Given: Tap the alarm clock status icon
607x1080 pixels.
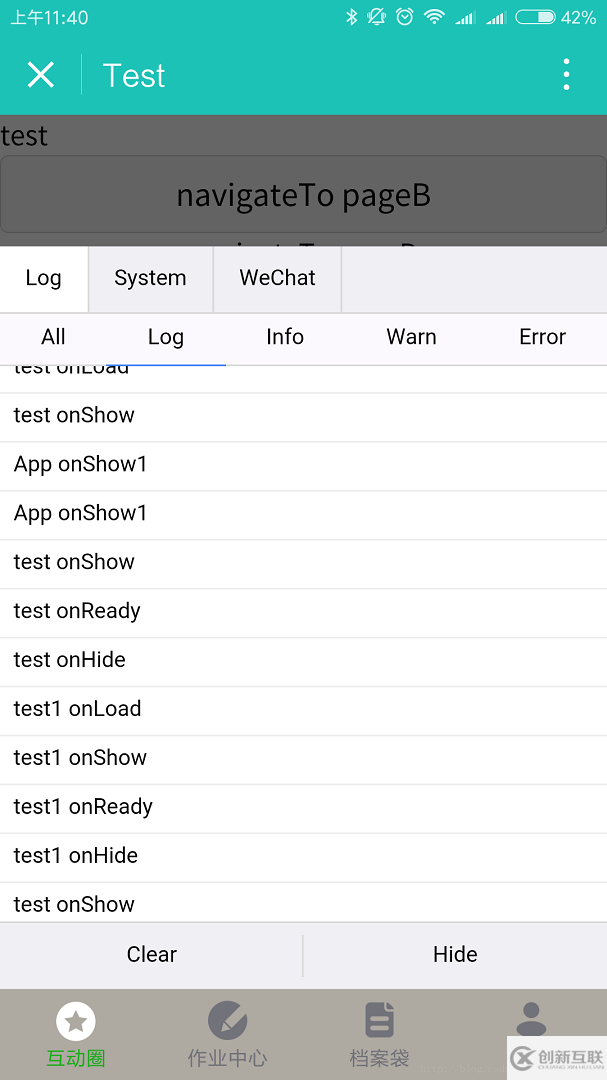Looking at the screenshot, I should pyautogui.click(x=404, y=17).
